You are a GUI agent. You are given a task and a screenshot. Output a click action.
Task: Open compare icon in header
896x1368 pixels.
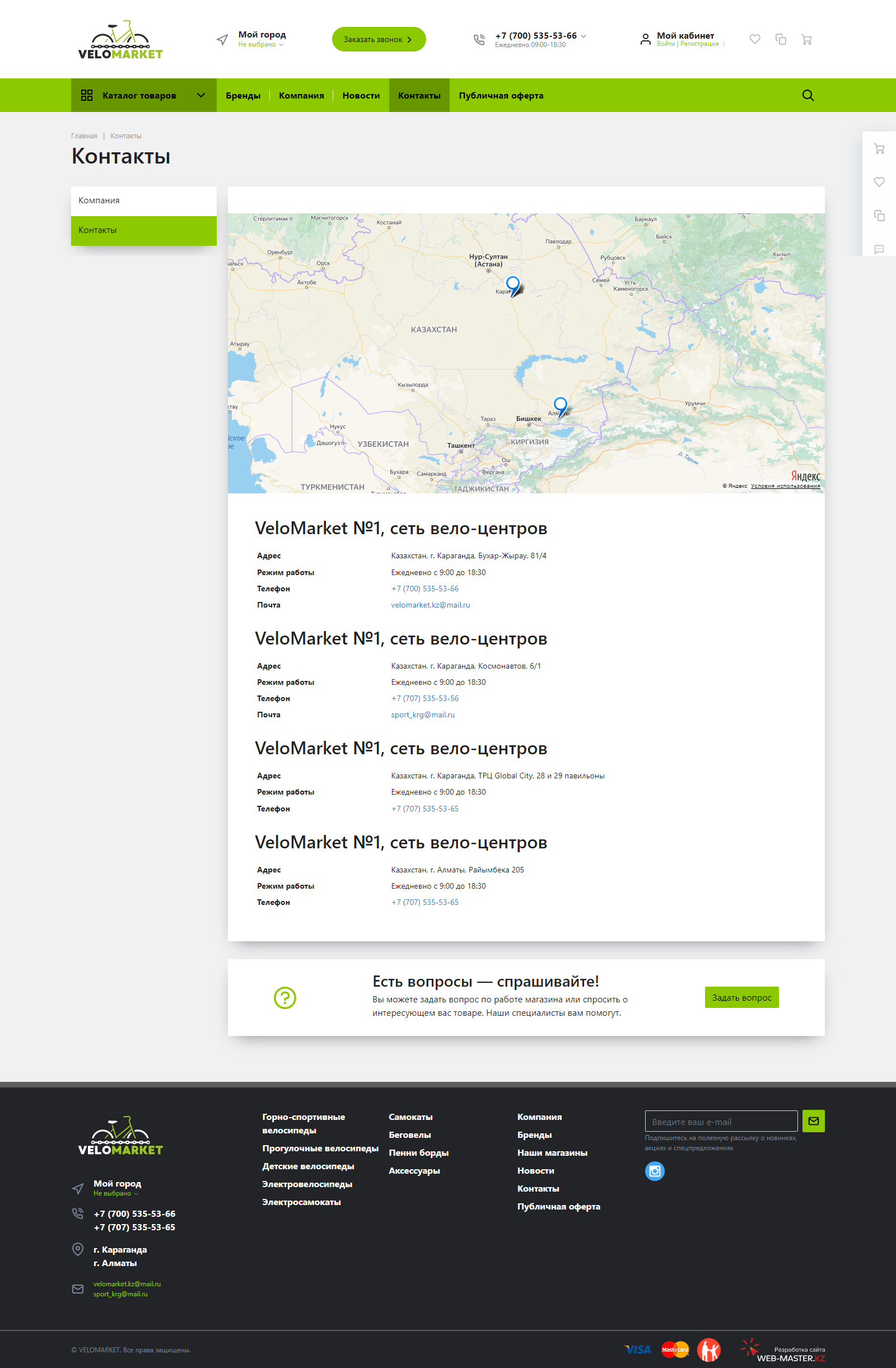(781, 39)
